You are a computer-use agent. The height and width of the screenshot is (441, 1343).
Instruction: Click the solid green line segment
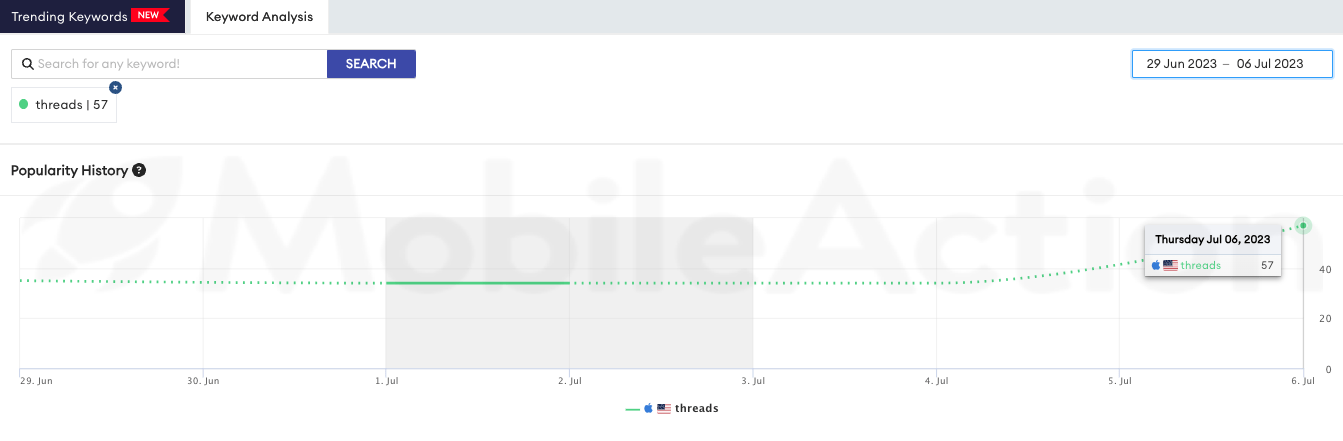[x=478, y=283]
